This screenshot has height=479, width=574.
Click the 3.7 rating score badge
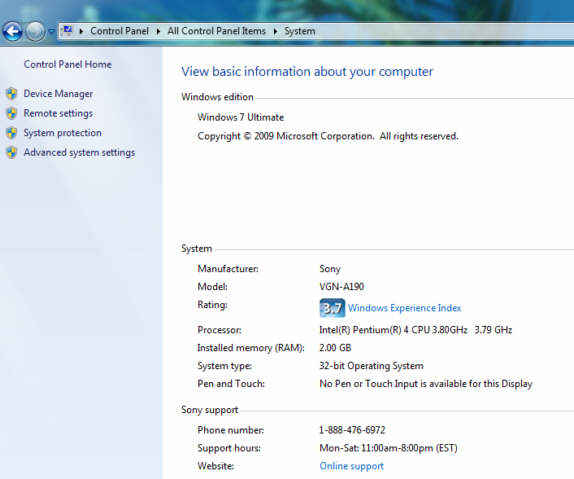pyautogui.click(x=332, y=308)
